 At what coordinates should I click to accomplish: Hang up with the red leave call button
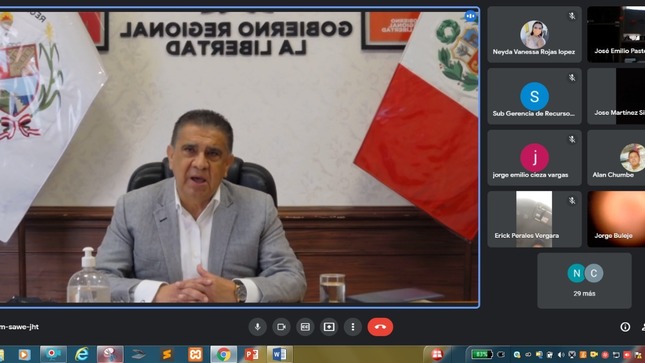[381, 327]
